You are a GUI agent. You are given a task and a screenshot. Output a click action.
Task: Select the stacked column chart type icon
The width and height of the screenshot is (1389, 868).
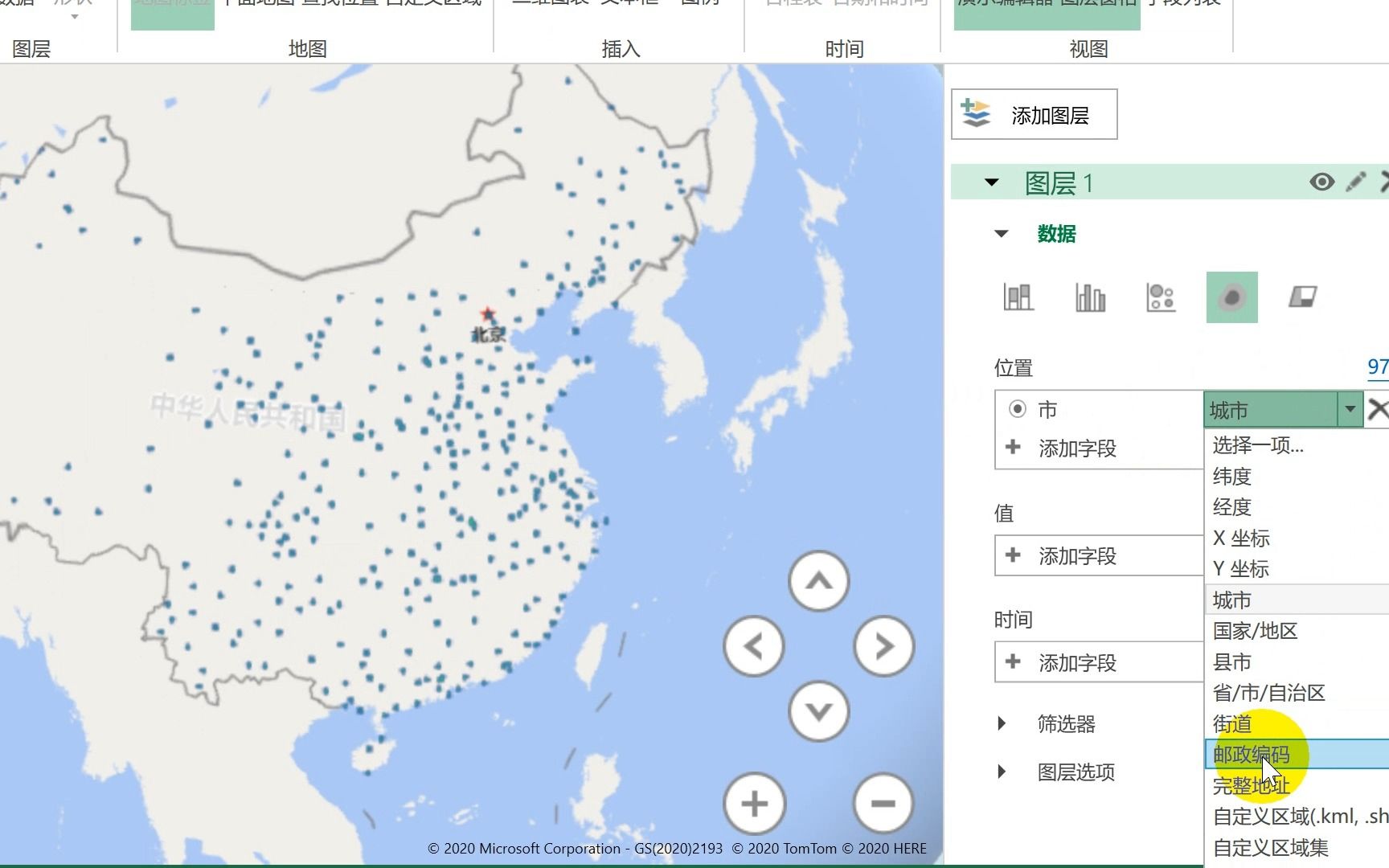pyautogui.click(x=1018, y=297)
